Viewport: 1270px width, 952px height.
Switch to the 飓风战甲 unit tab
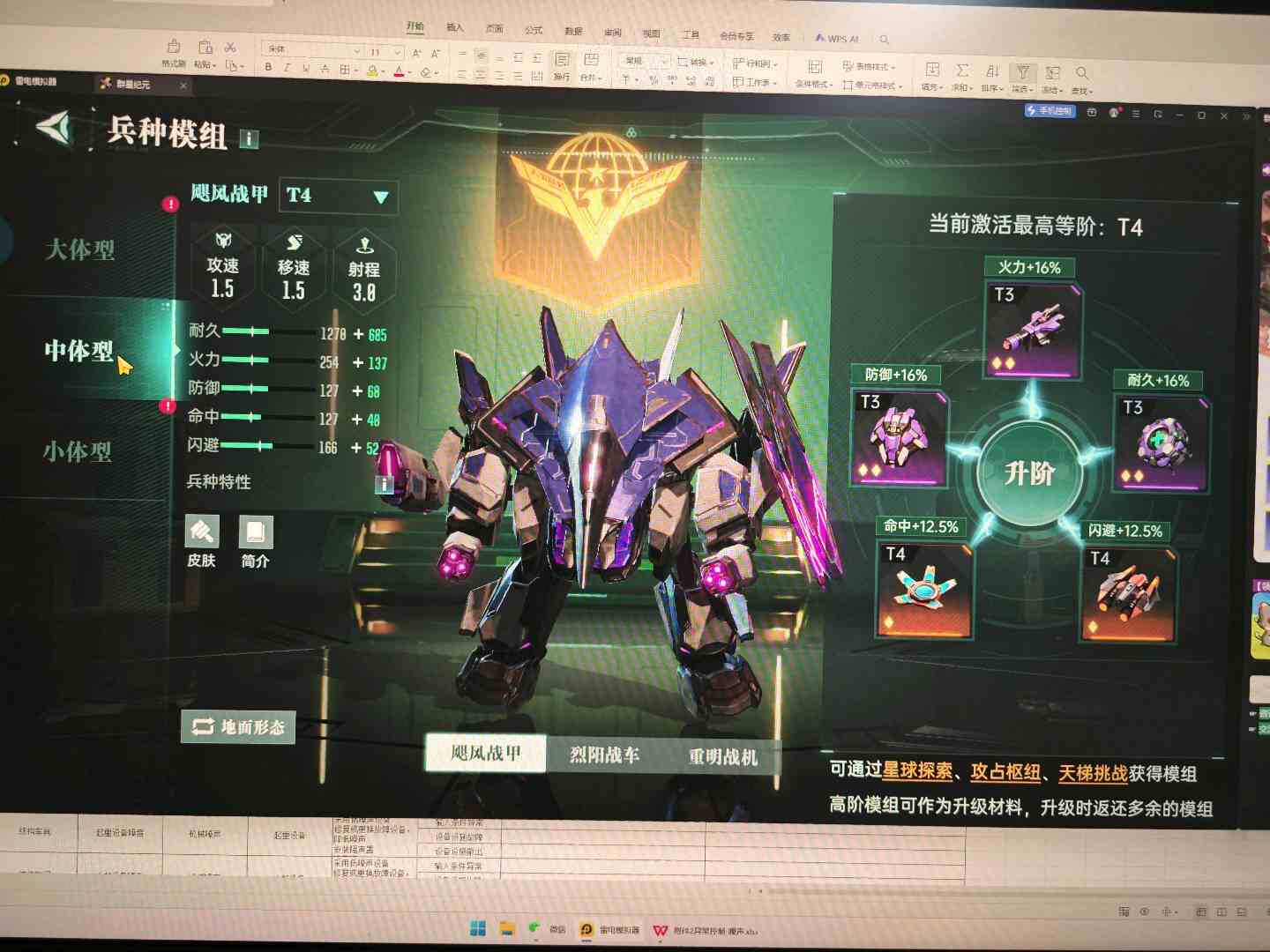click(x=486, y=754)
